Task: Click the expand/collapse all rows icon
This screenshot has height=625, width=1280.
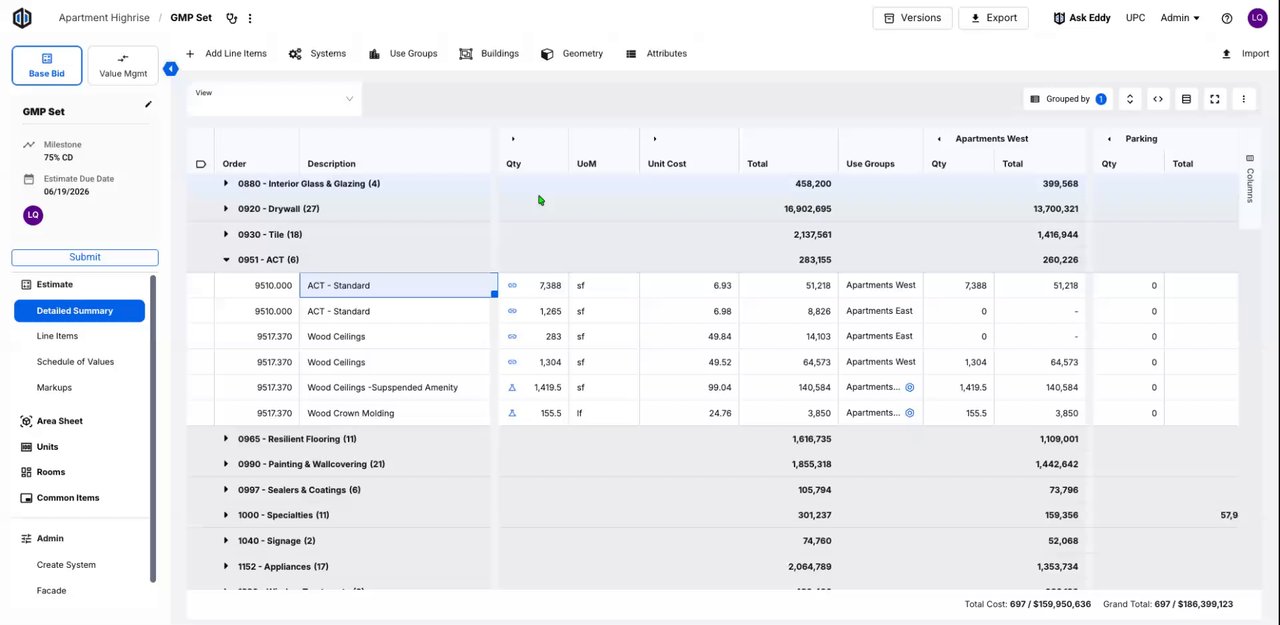Action: tap(1129, 99)
